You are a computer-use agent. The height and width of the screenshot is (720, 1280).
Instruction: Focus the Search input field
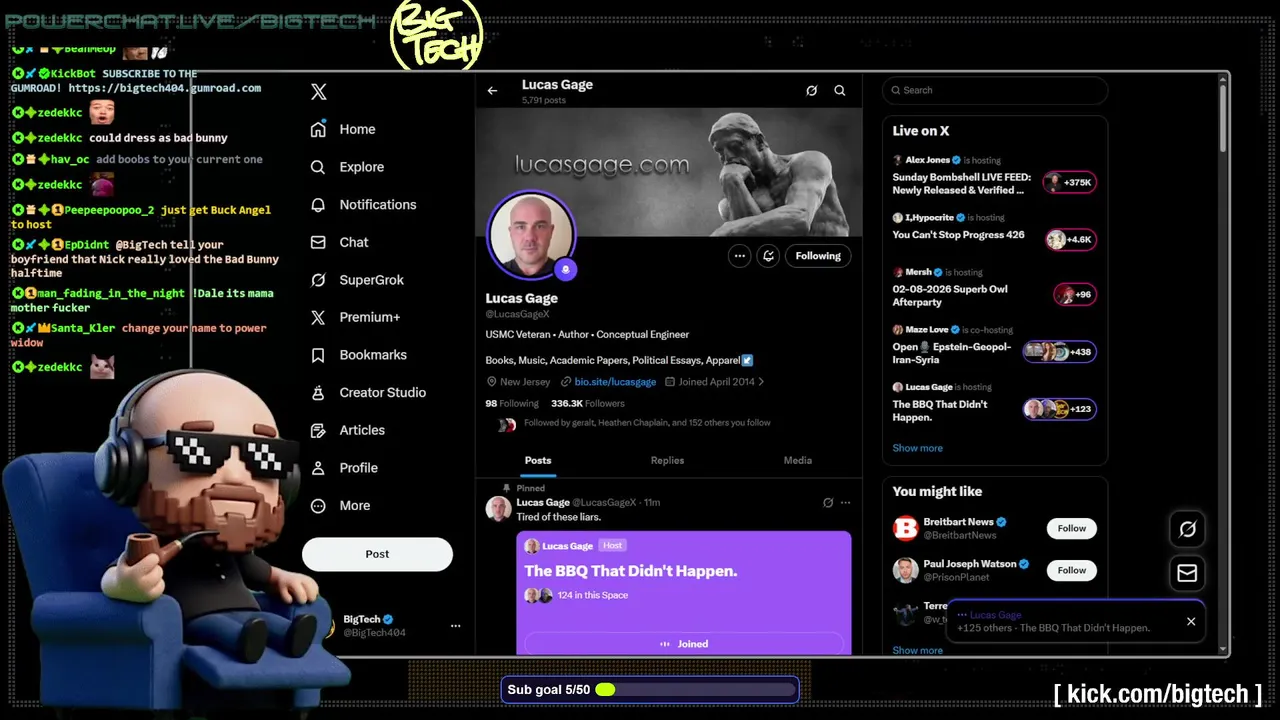coord(995,90)
